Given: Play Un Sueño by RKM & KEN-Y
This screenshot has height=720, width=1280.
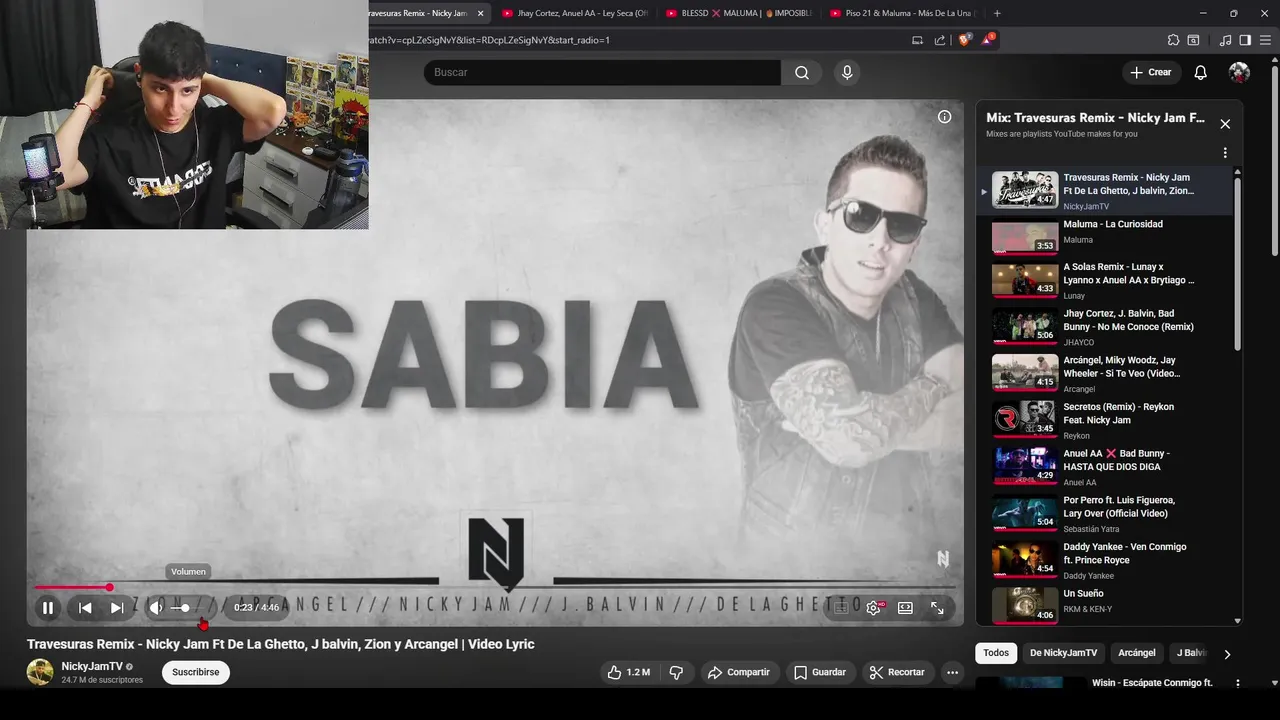Looking at the screenshot, I should click(1105, 603).
